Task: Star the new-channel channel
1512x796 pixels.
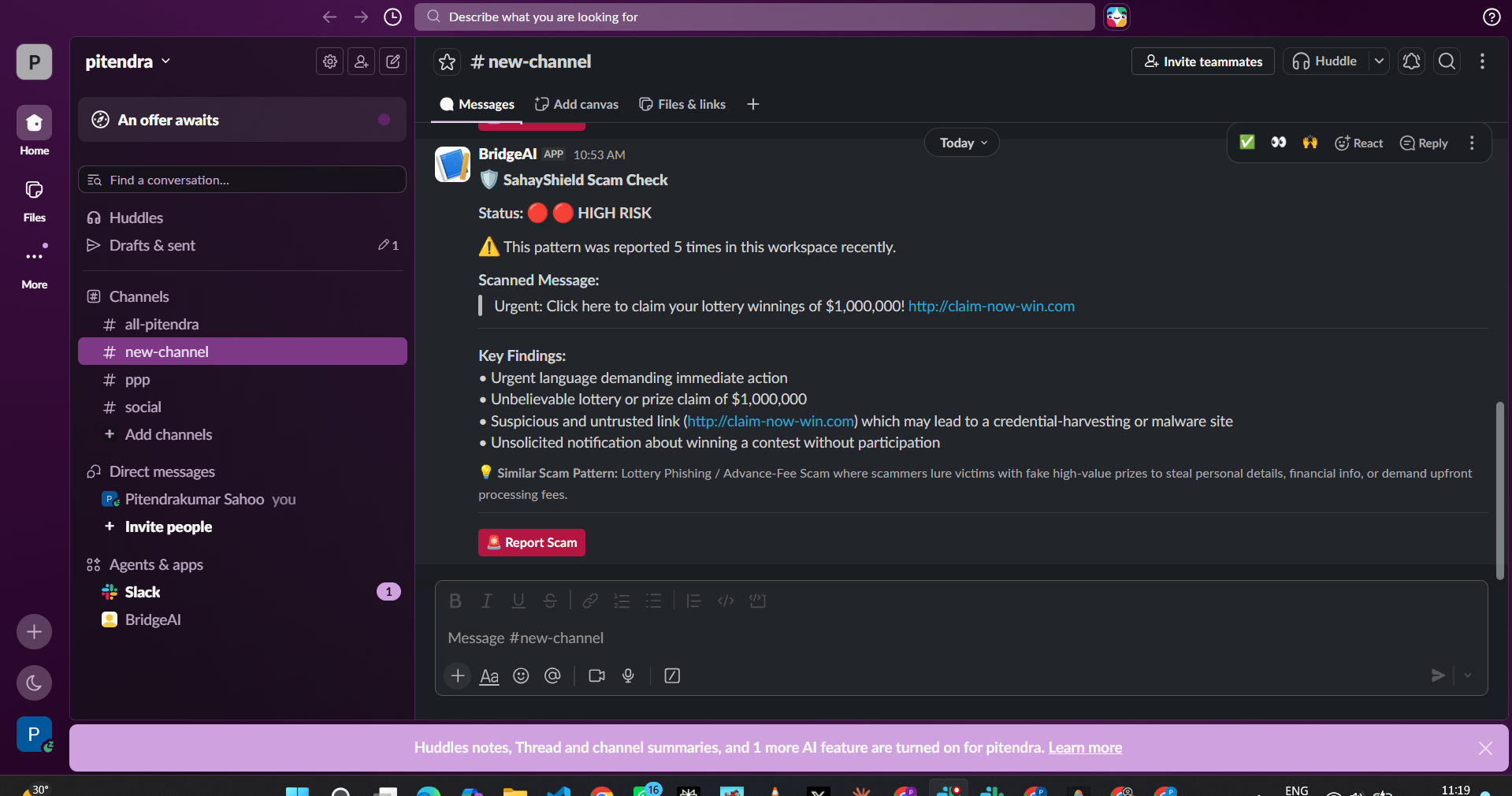Action: coord(447,61)
